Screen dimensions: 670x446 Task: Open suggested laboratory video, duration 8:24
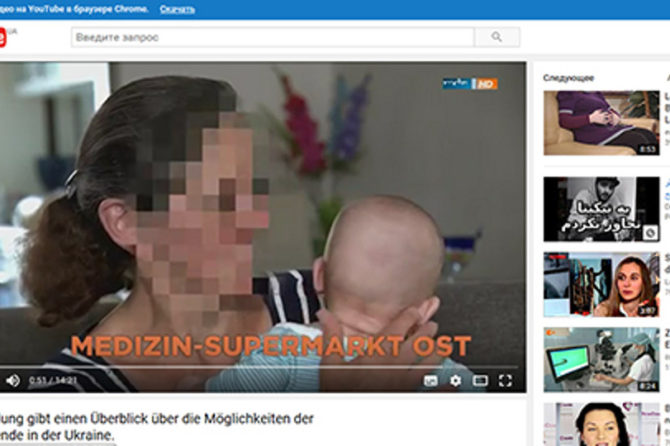pos(601,359)
